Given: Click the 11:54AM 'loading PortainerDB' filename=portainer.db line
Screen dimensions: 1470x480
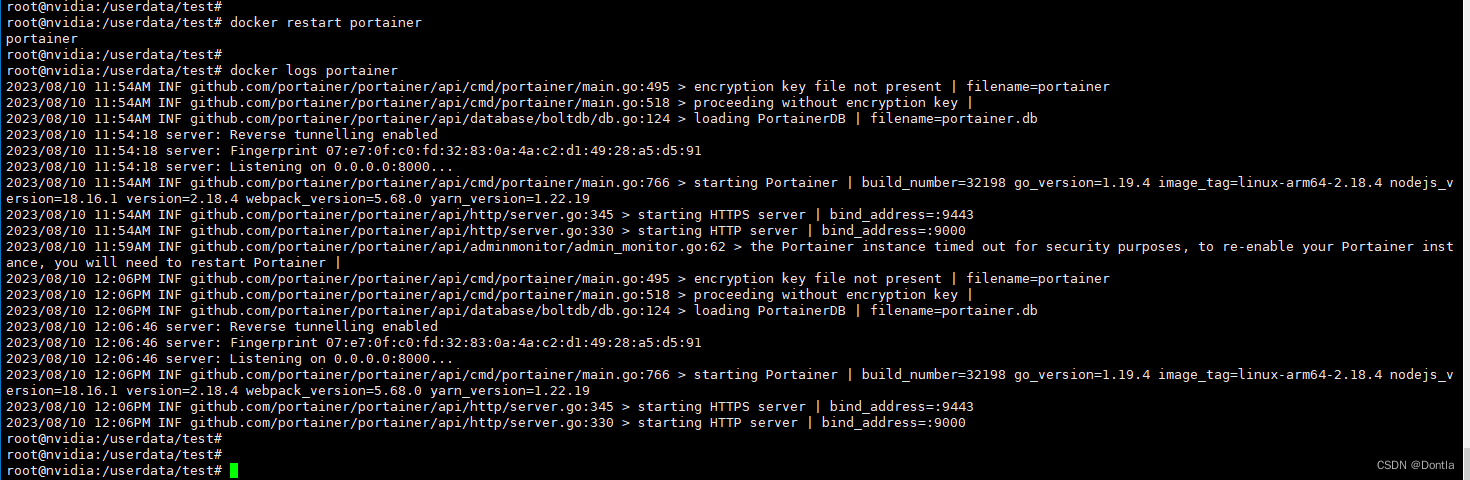Looking at the screenshot, I should (522, 119).
